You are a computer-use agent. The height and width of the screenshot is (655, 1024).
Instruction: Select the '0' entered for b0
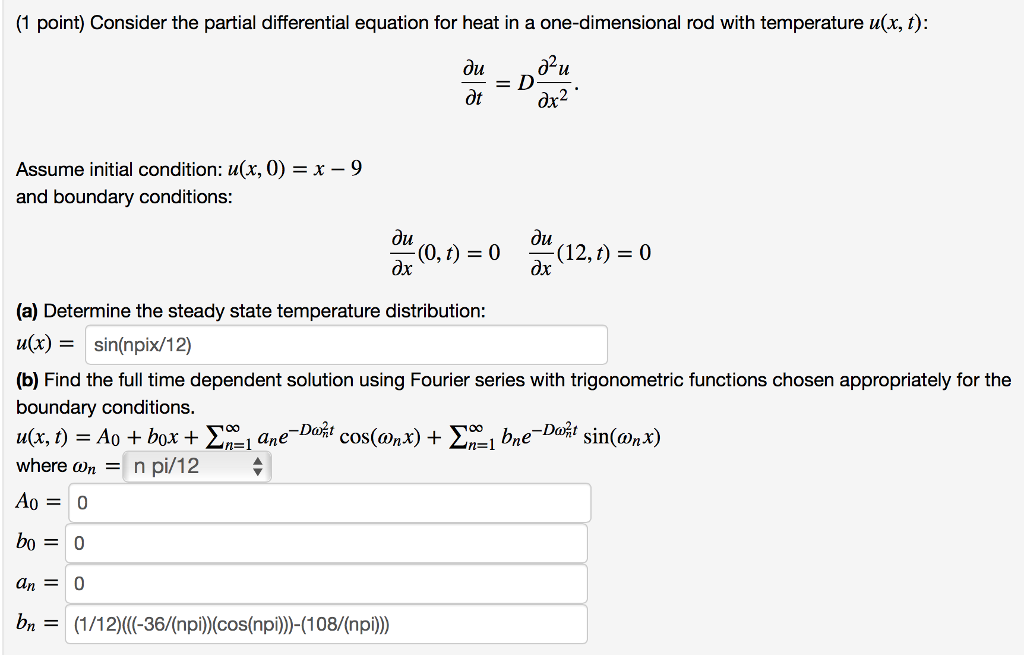coord(76,542)
